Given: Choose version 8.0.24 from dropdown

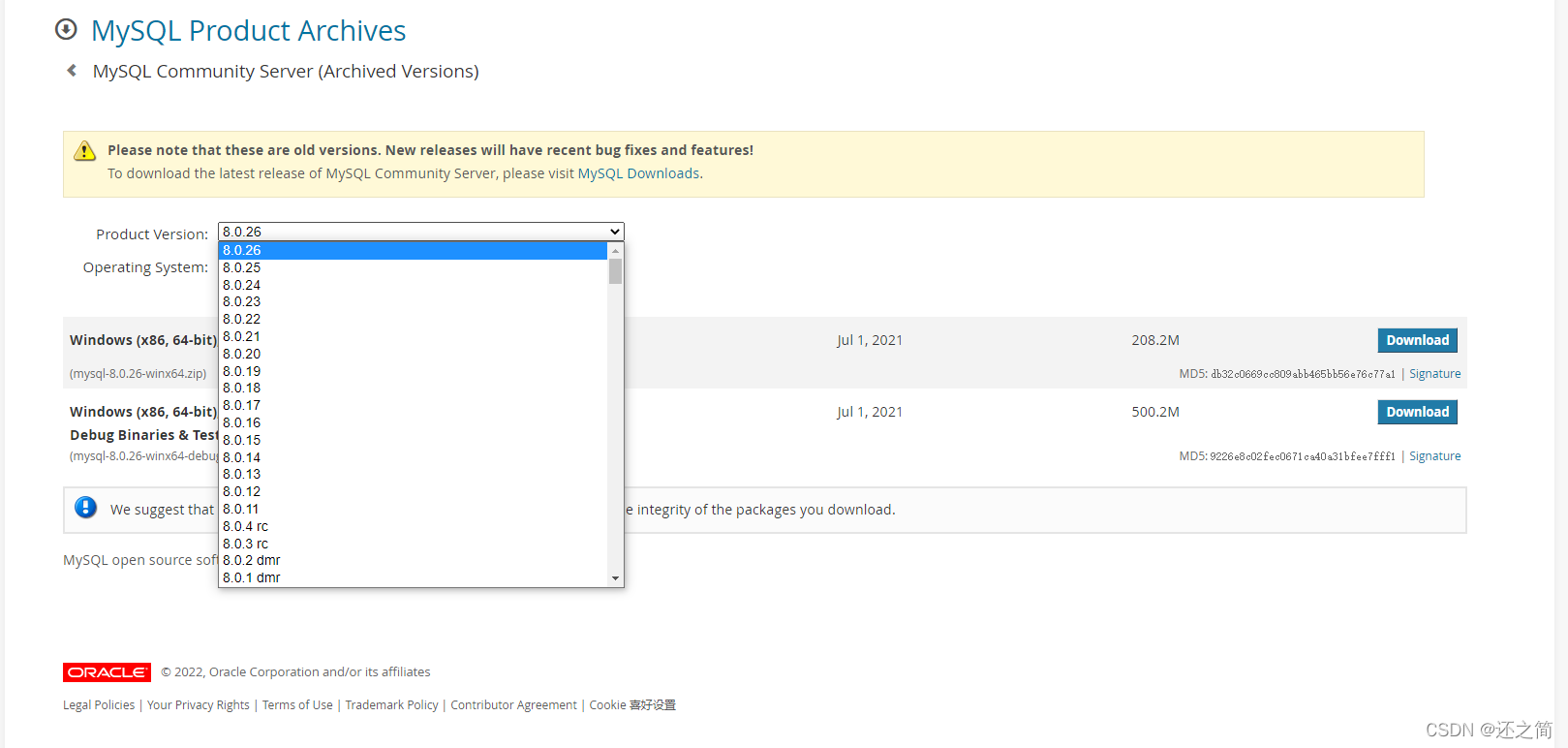Looking at the screenshot, I should [x=414, y=285].
